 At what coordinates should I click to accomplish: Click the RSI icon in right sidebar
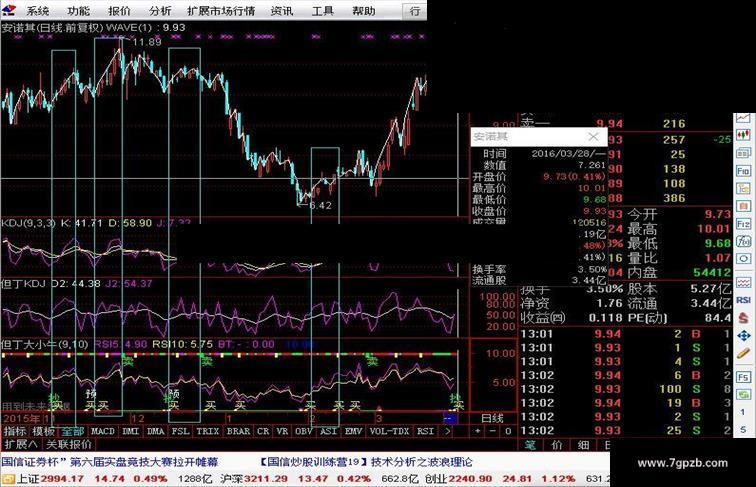[x=743, y=300]
